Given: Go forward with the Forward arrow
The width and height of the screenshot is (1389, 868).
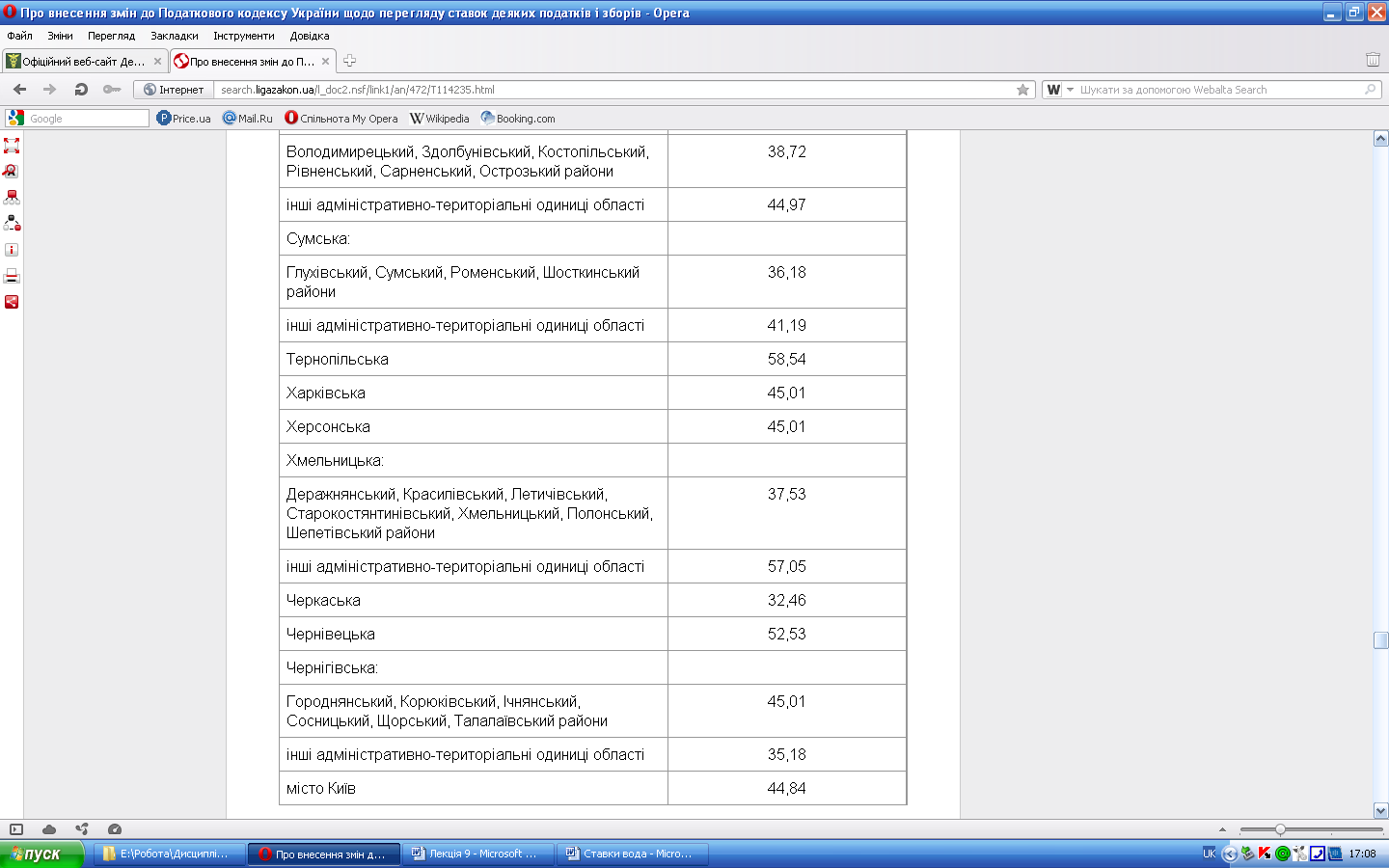Looking at the screenshot, I should (x=50, y=90).
